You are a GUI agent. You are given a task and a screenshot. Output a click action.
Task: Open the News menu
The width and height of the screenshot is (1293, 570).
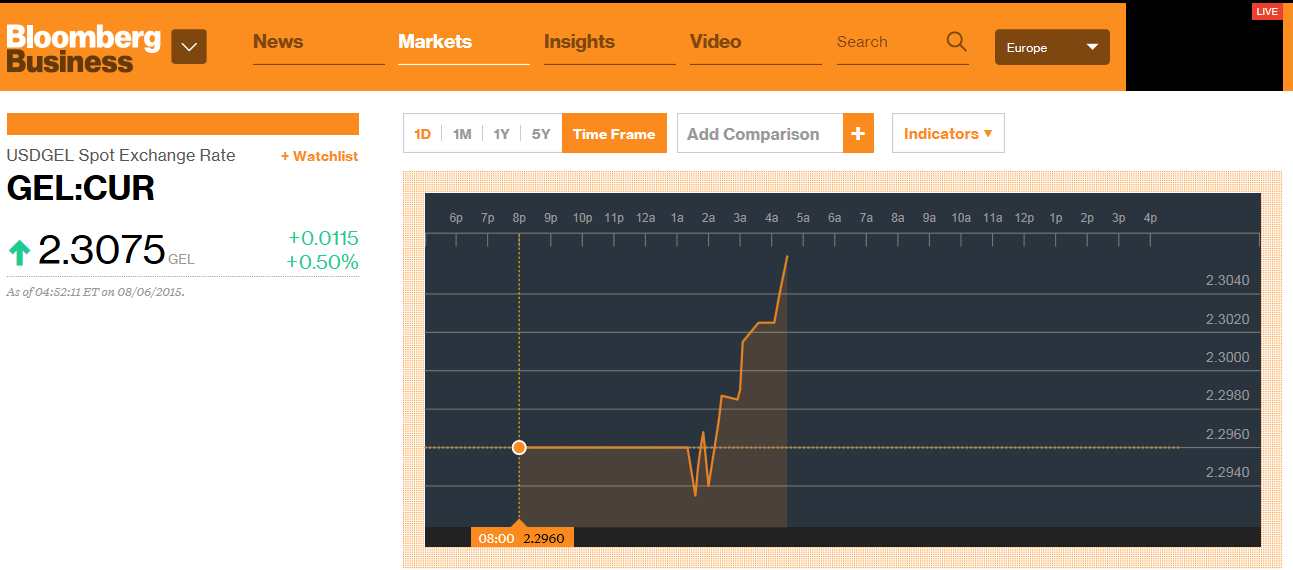click(x=278, y=42)
